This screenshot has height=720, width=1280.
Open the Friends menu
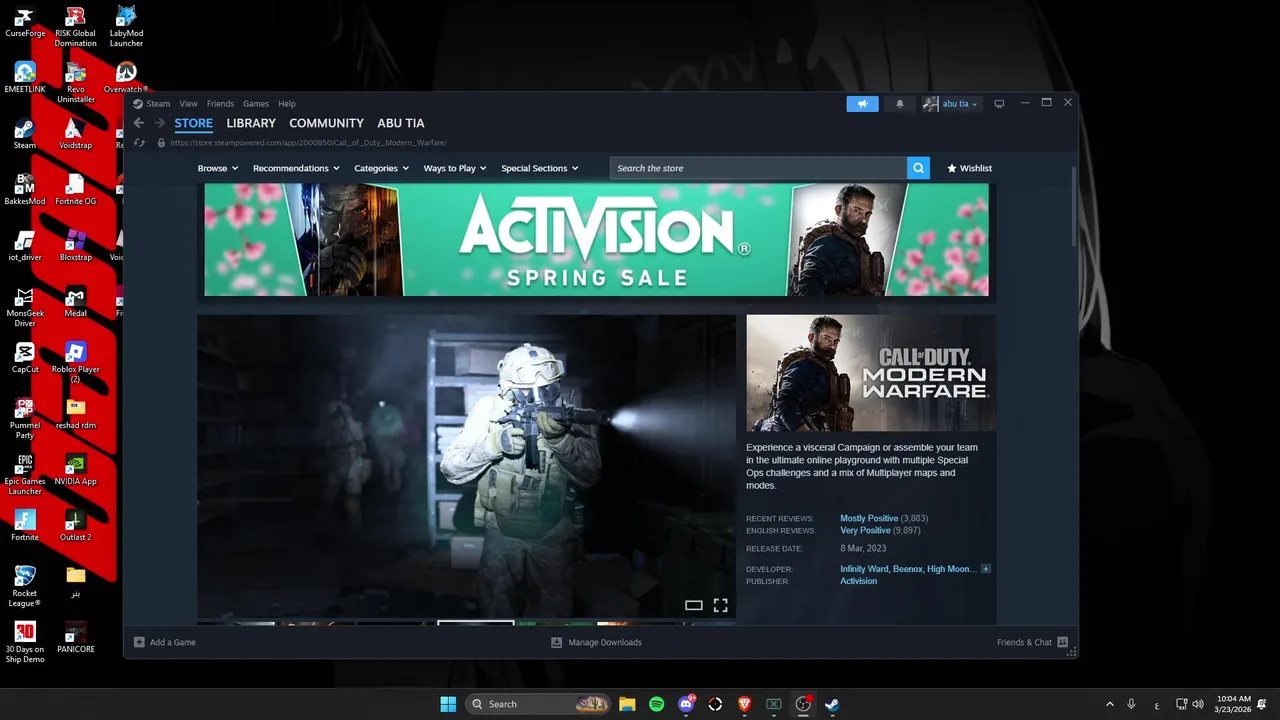220,104
